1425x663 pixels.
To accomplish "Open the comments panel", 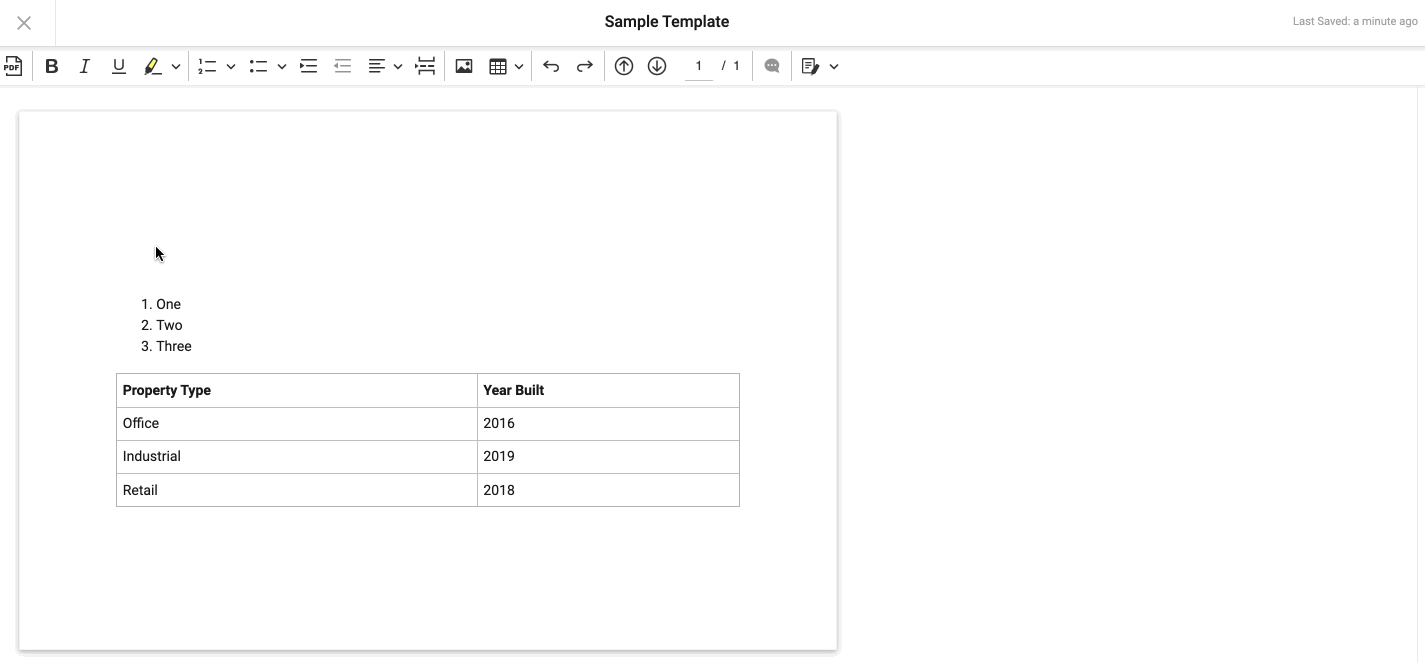I will point(772,65).
